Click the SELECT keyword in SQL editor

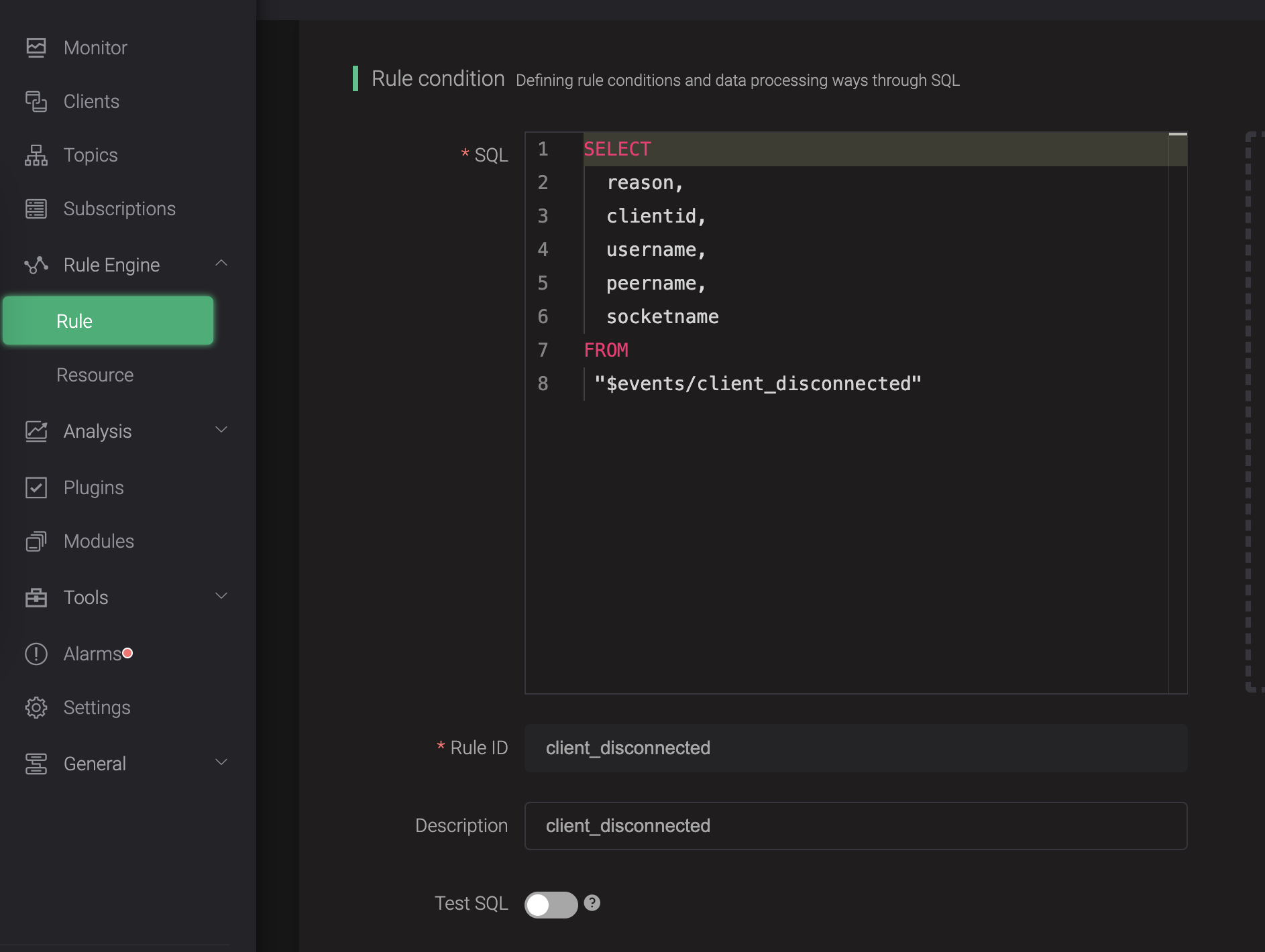[617, 149]
